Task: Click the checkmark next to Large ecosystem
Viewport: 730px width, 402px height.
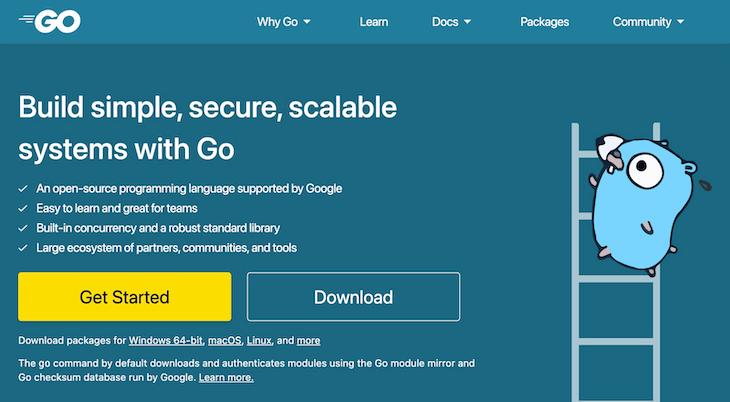Action: 23,248
